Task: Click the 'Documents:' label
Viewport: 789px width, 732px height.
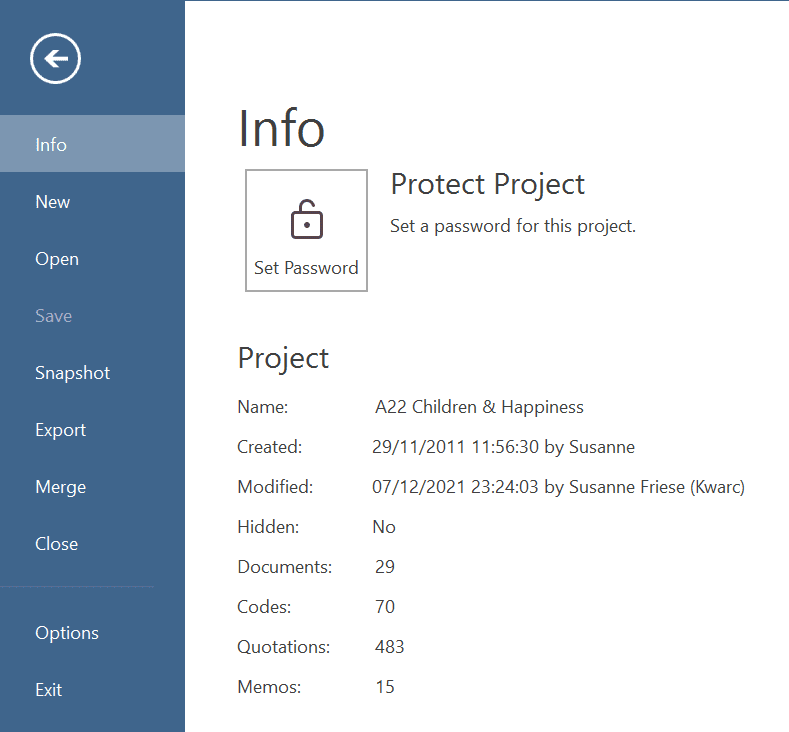Action: (285, 566)
